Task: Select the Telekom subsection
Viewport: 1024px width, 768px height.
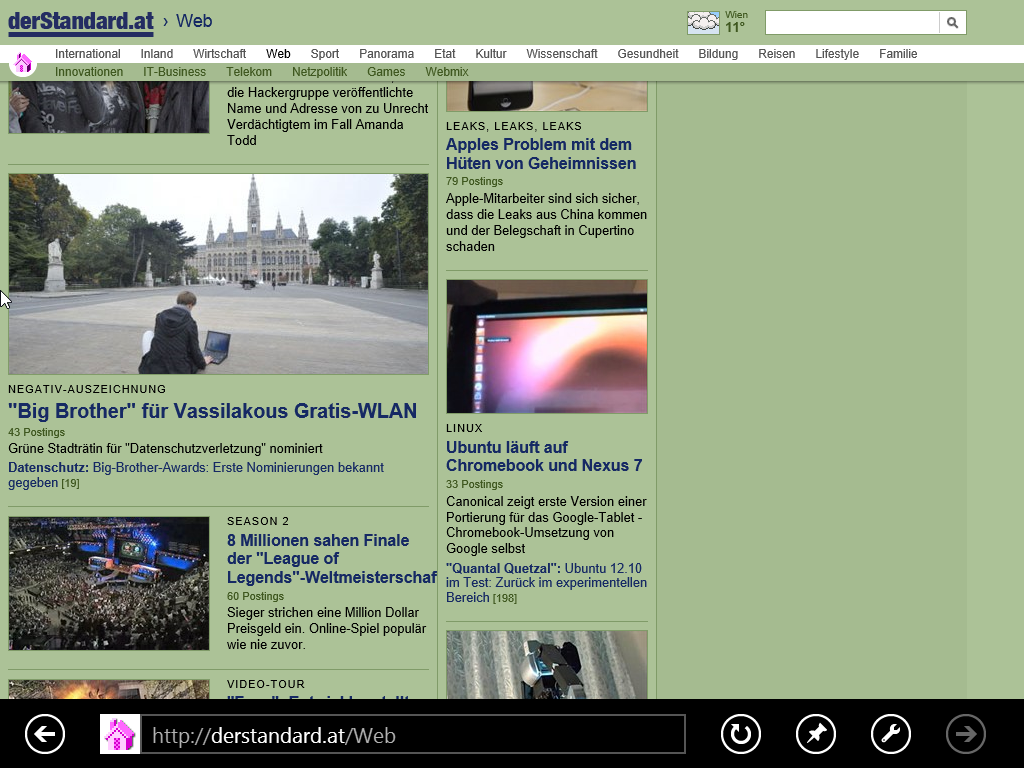Action: click(249, 72)
